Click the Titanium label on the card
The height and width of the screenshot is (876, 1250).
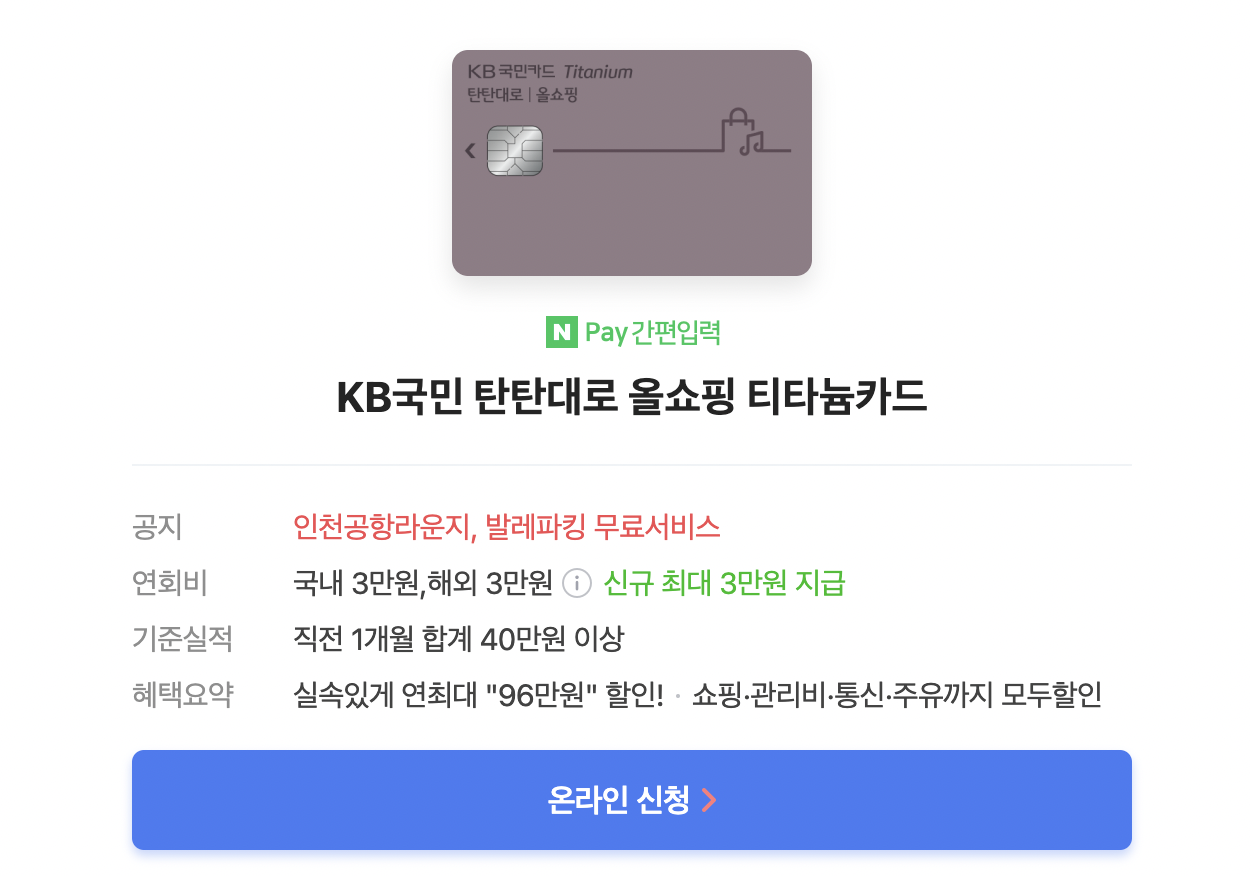(x=598, y=72)
